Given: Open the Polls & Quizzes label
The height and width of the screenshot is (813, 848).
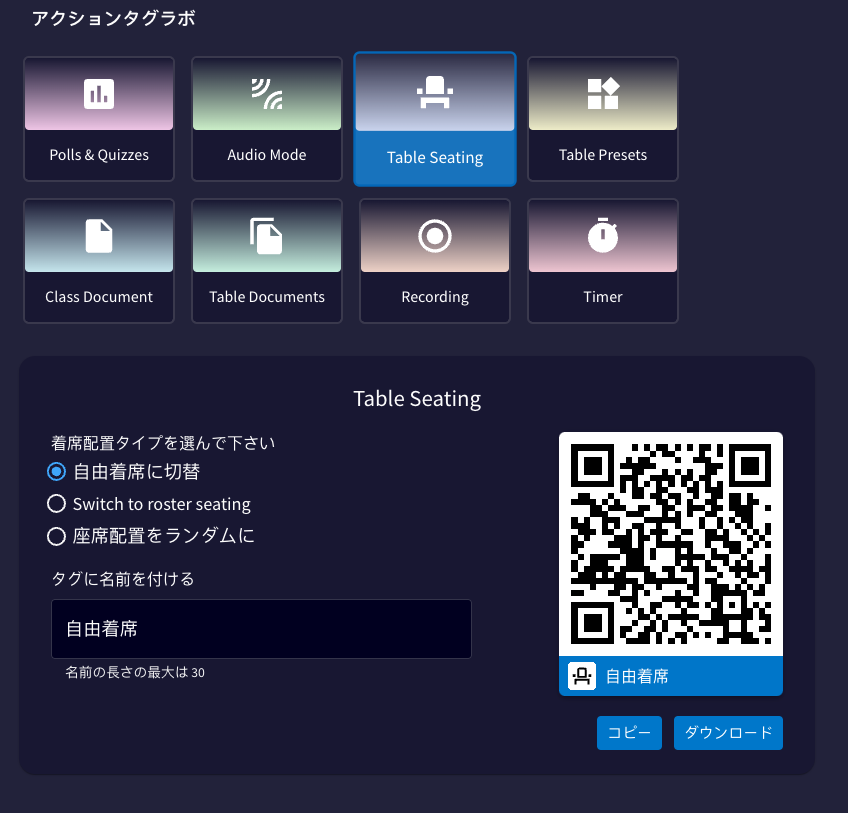Looking at the screenshot, I should pyautogui.click(x=99, y=155).
